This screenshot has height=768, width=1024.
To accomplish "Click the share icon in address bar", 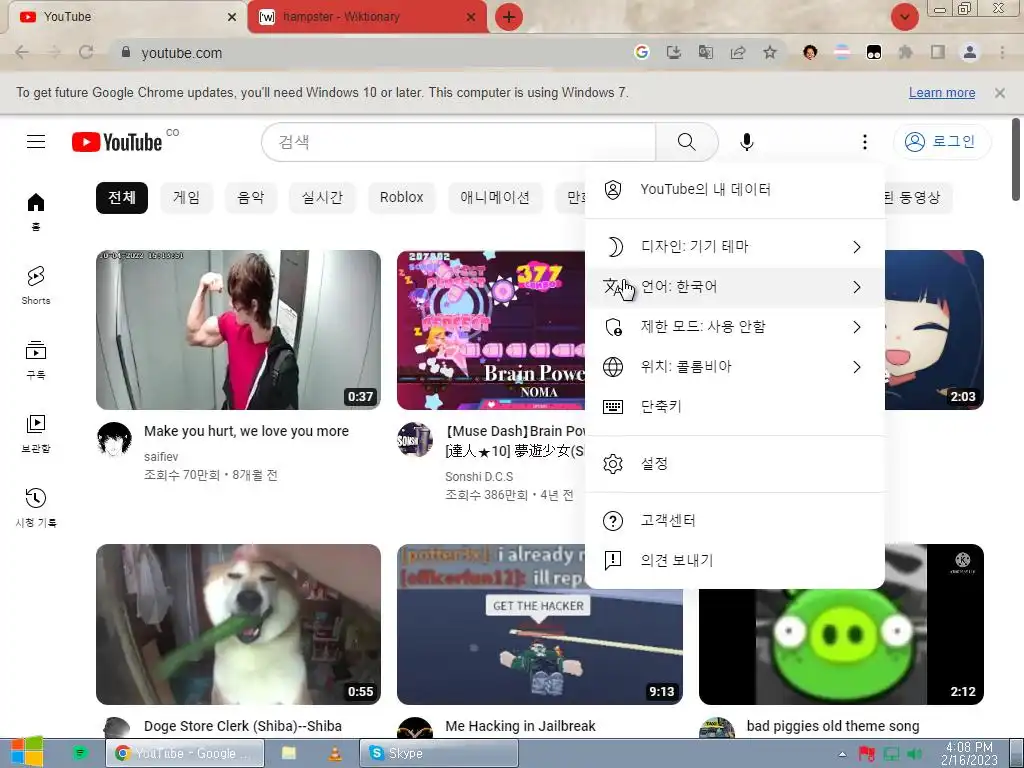I will coord(738,52).
